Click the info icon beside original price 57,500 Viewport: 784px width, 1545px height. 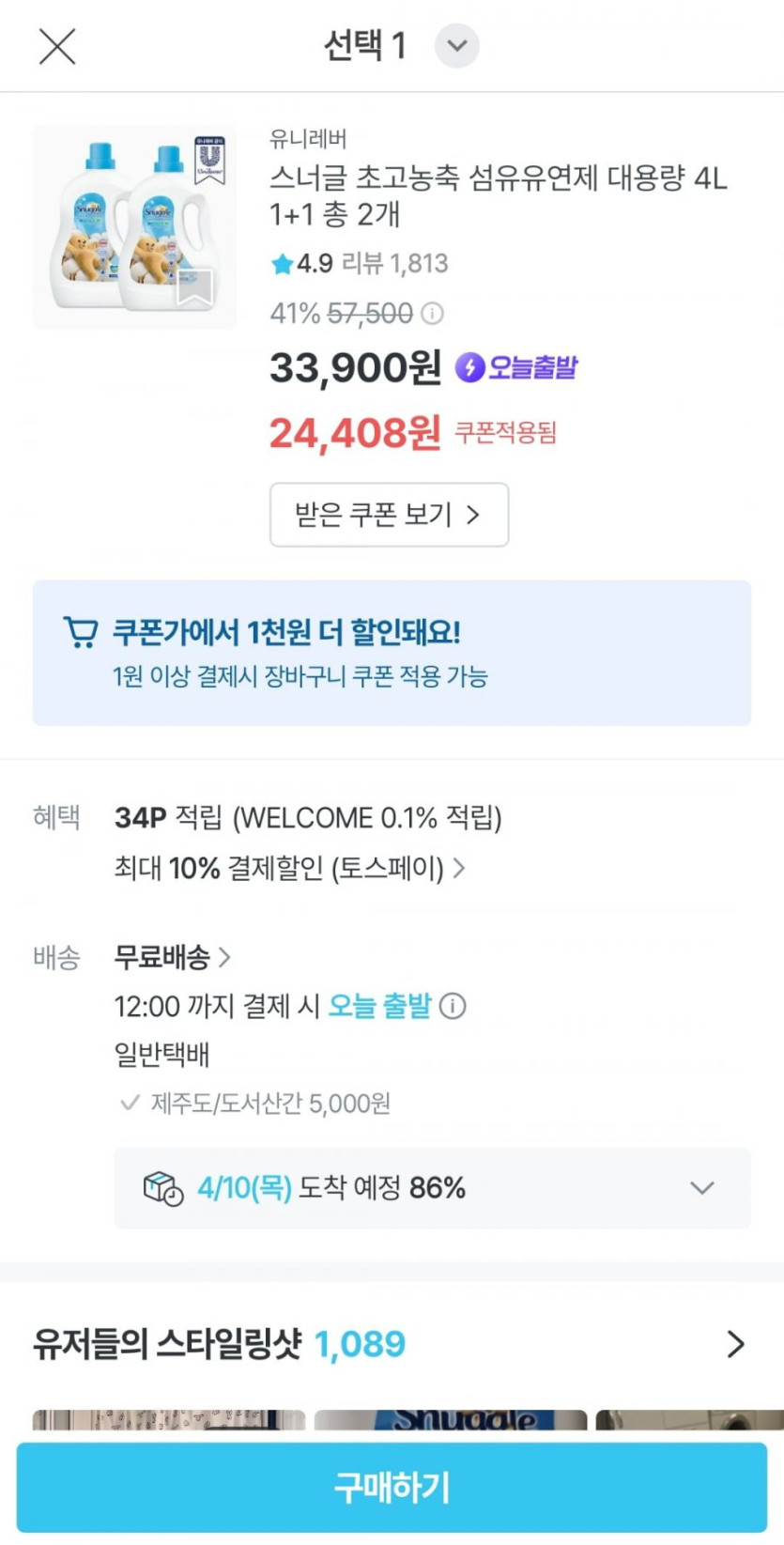click(x=432, y=313)
